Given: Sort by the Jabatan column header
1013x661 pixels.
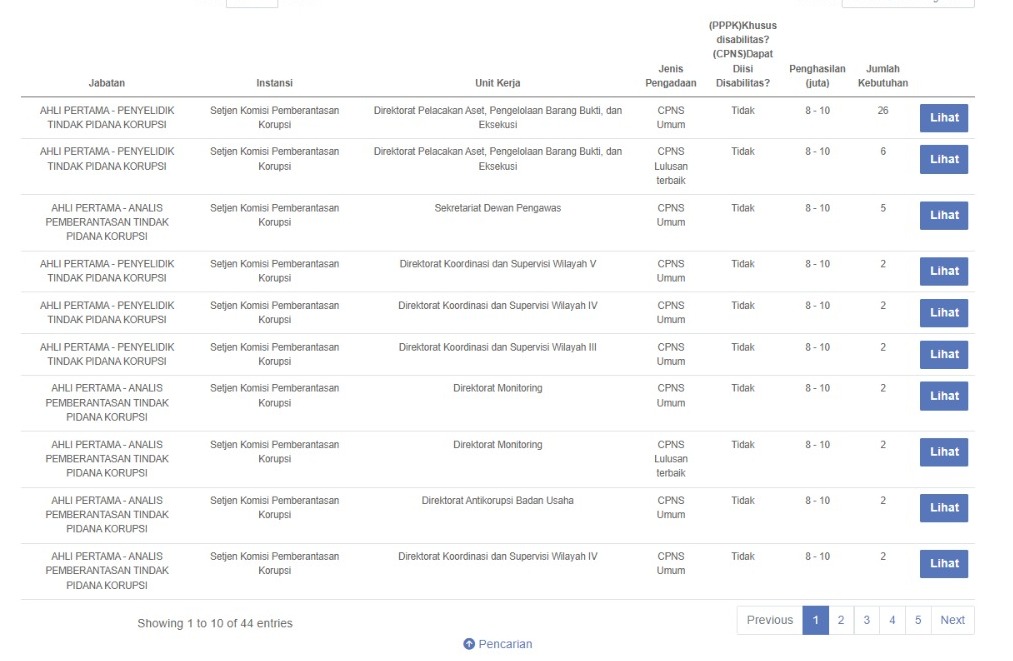Looking at the screenshot, I should pos(107,83).
